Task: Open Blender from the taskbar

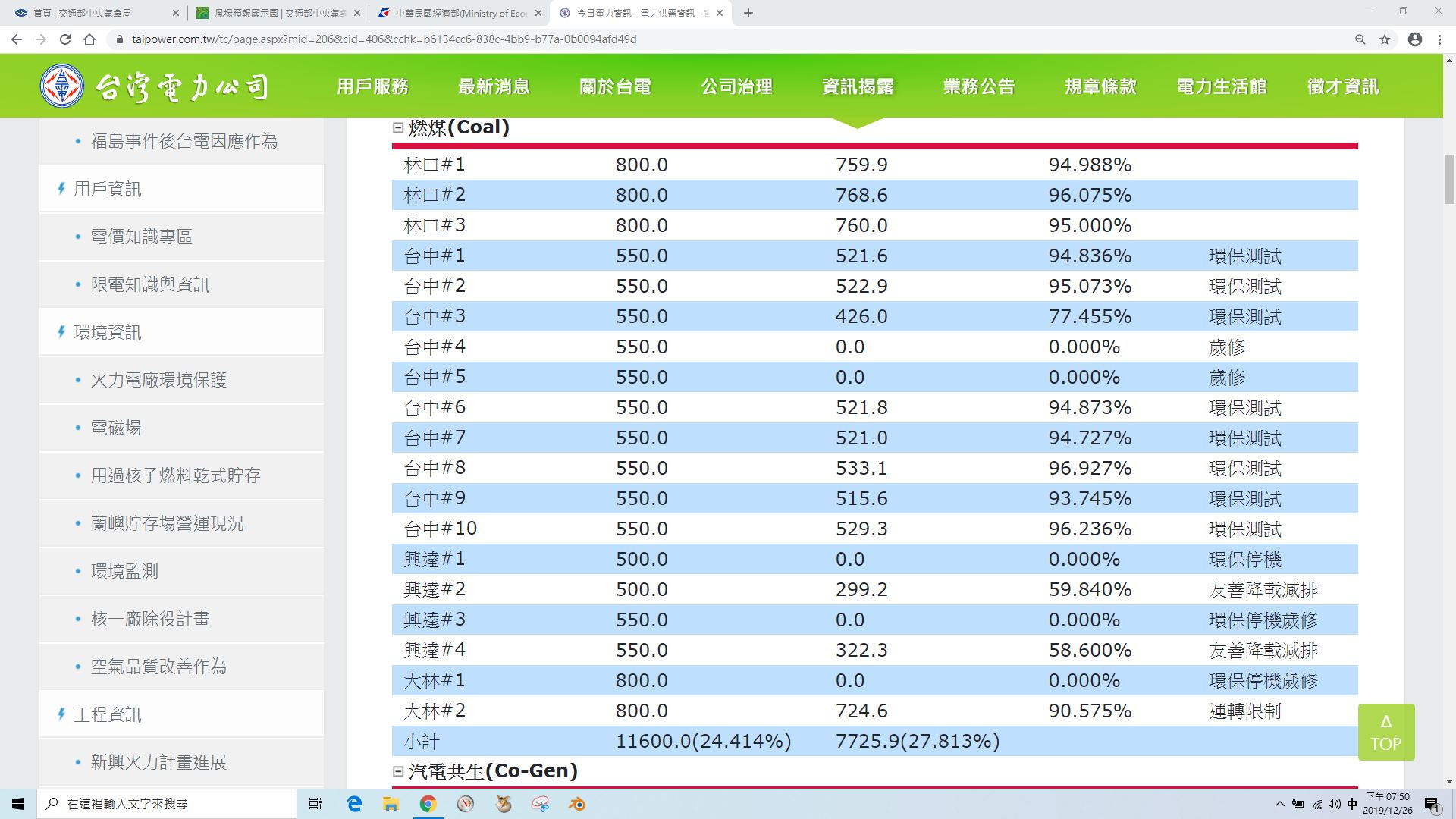Action: (577, 804)
